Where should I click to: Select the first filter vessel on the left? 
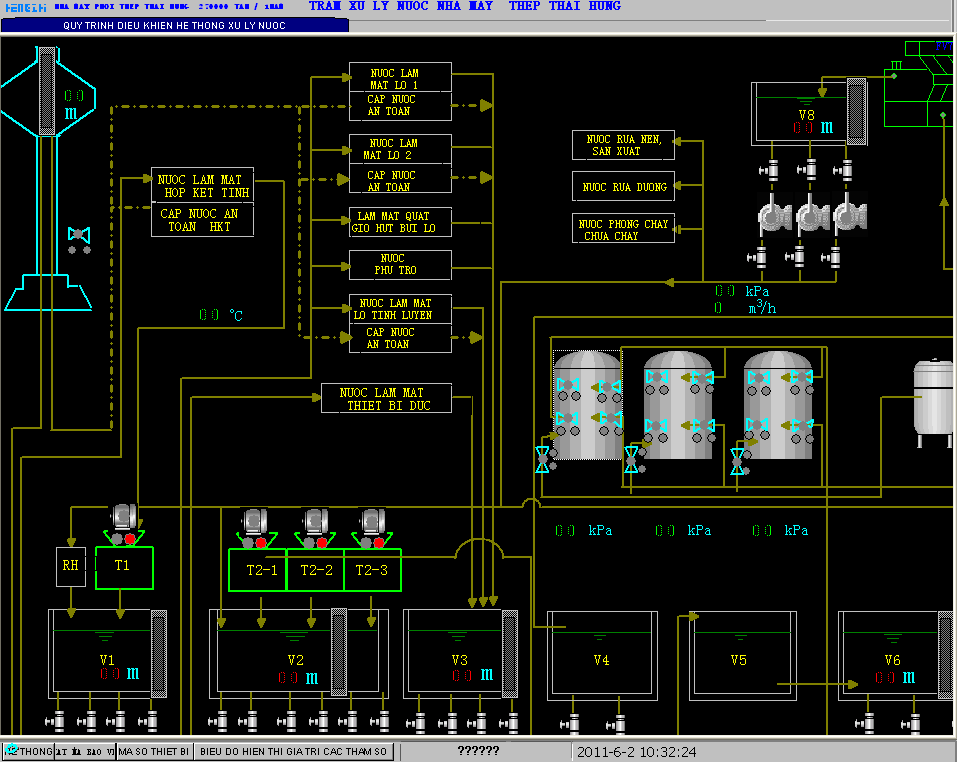pos(586,405)
